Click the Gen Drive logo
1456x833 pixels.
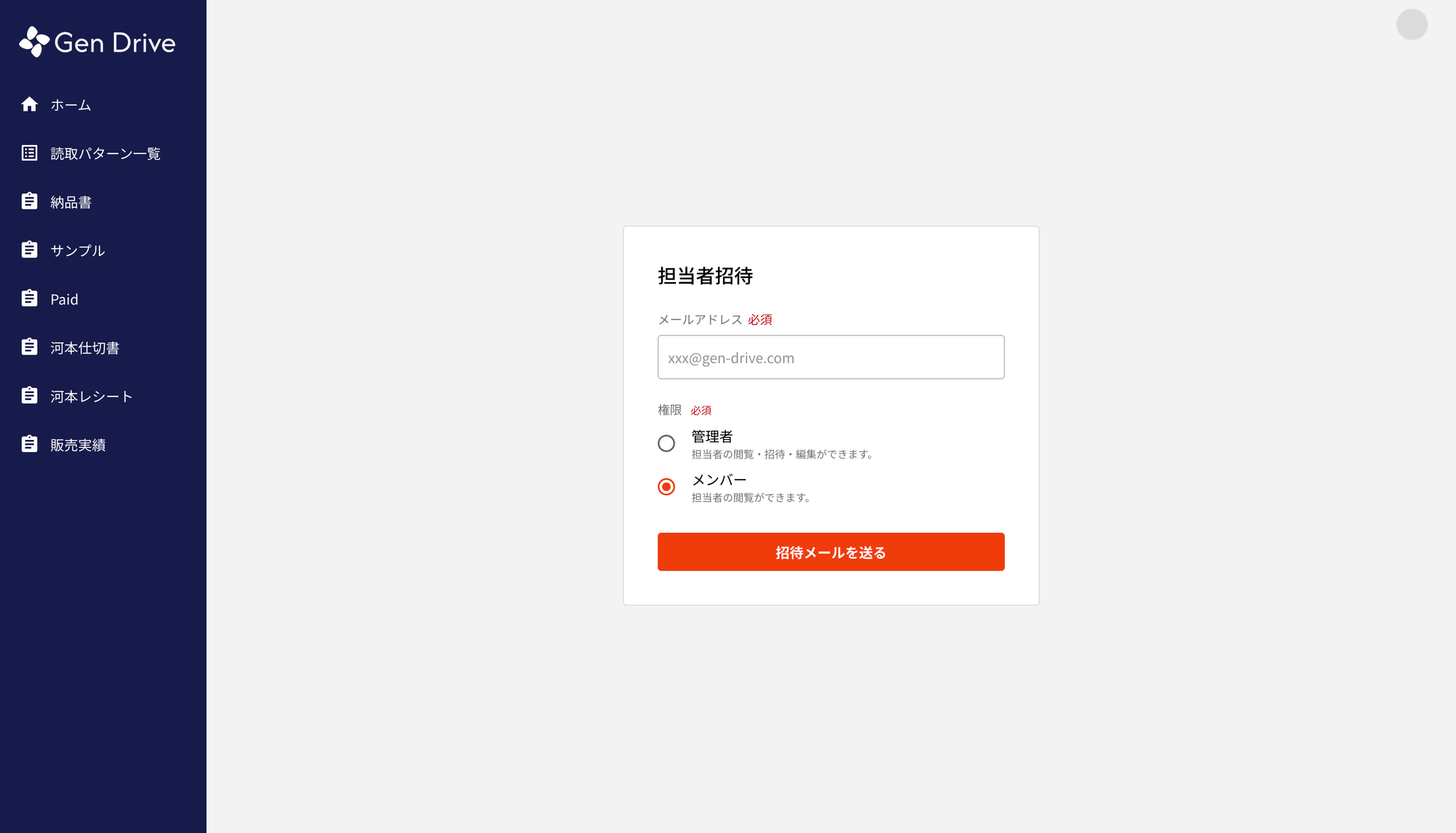(x=97, y=42)
